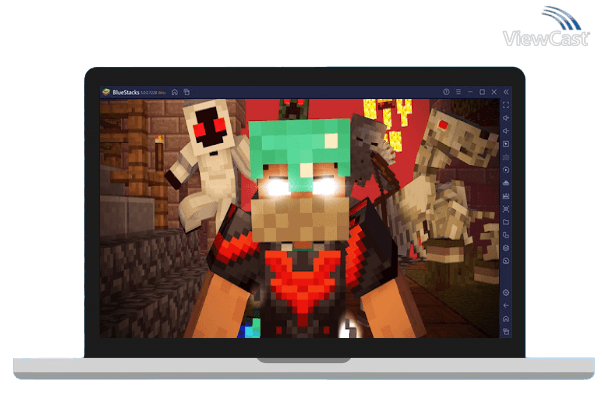Close the BlueStacks window
Viewport: 602px width, 414px height.
[494, 92]
